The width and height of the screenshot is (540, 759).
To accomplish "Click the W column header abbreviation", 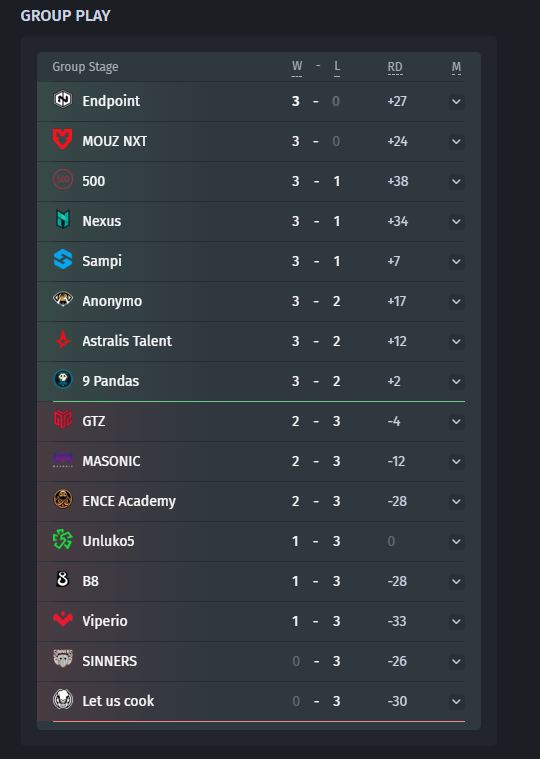I will point(297,66).
